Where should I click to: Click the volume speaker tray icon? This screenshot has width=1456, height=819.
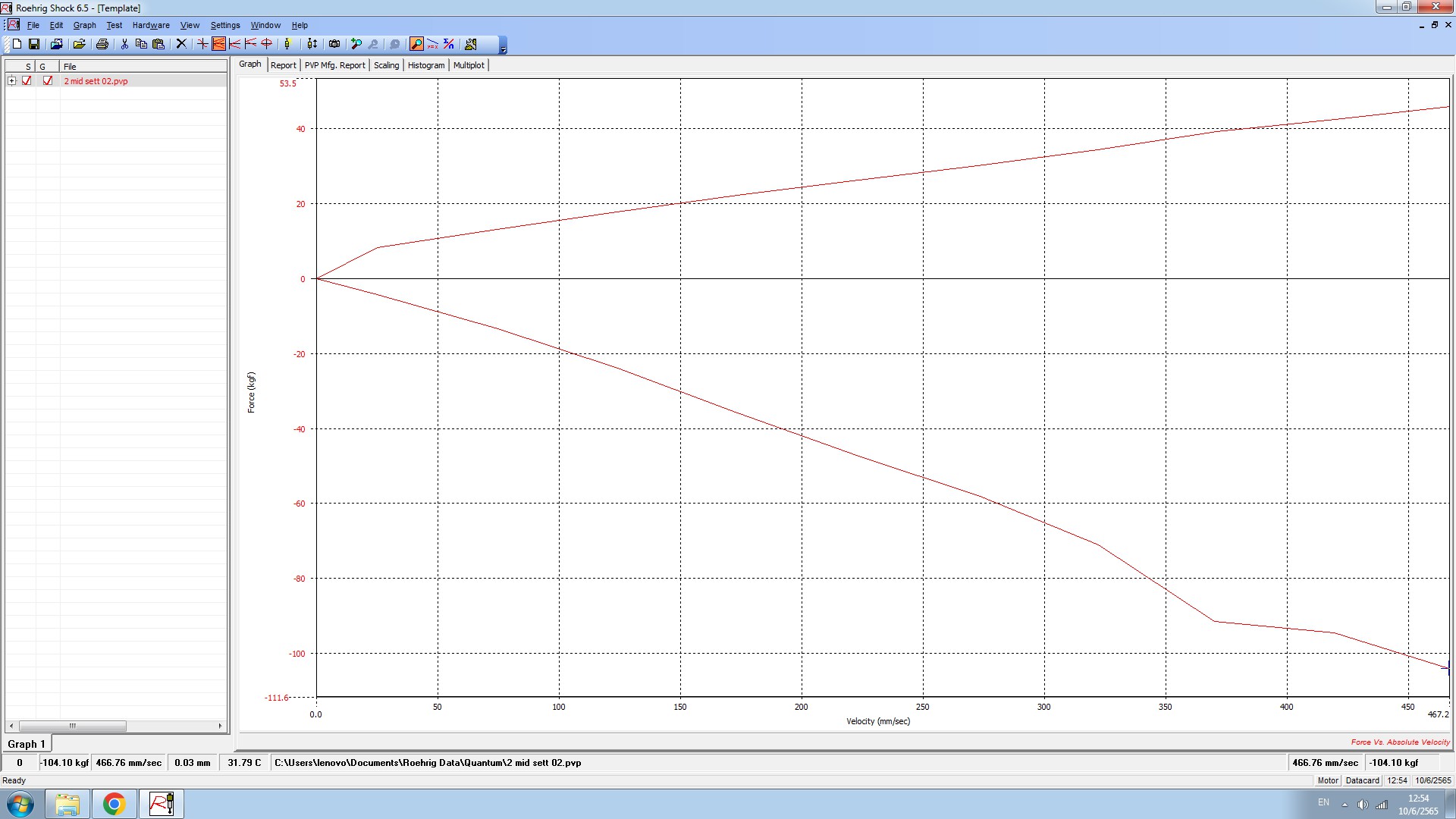(x=1363, y=805)
